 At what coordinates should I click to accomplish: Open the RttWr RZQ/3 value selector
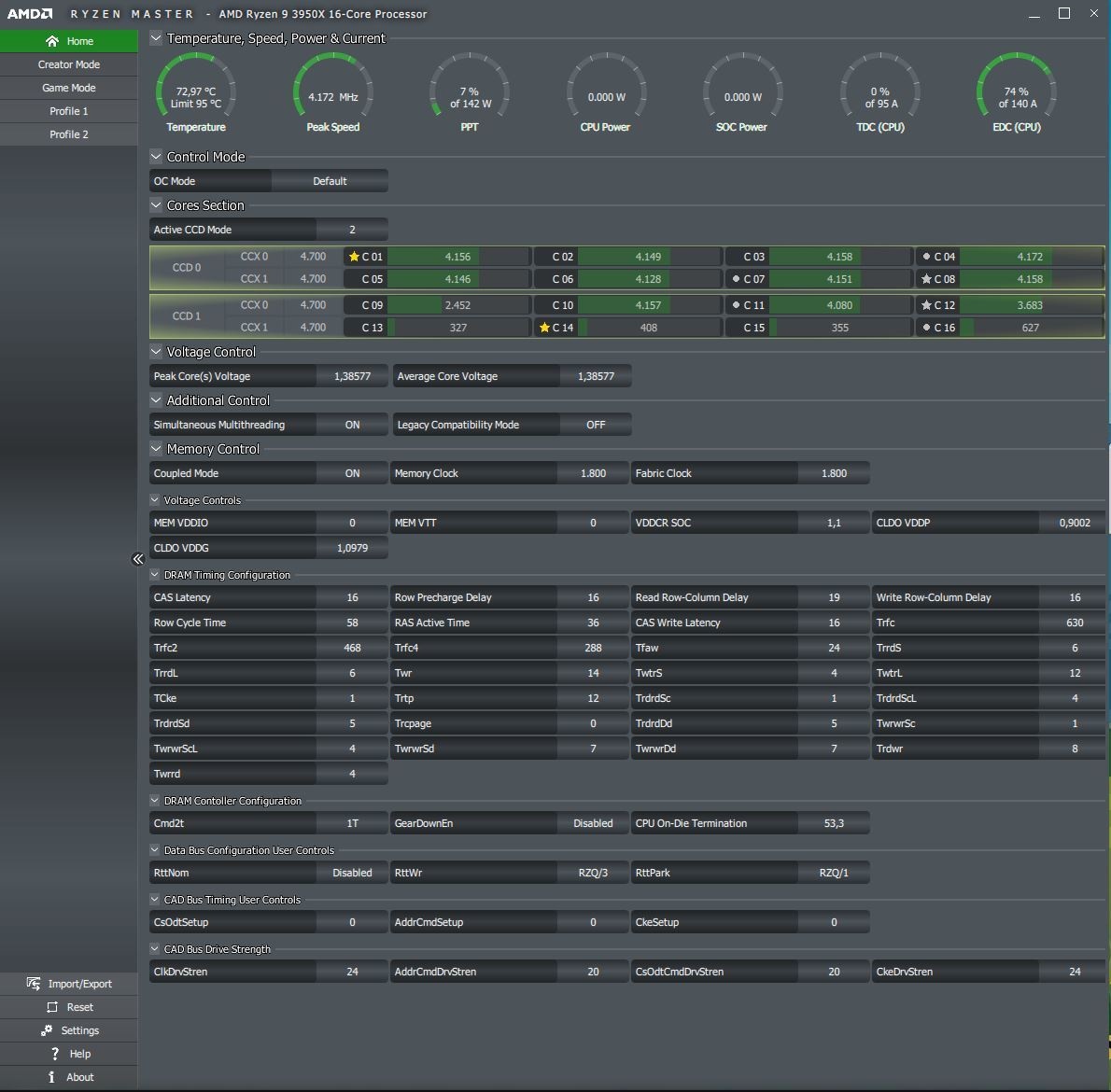point(593,873)
